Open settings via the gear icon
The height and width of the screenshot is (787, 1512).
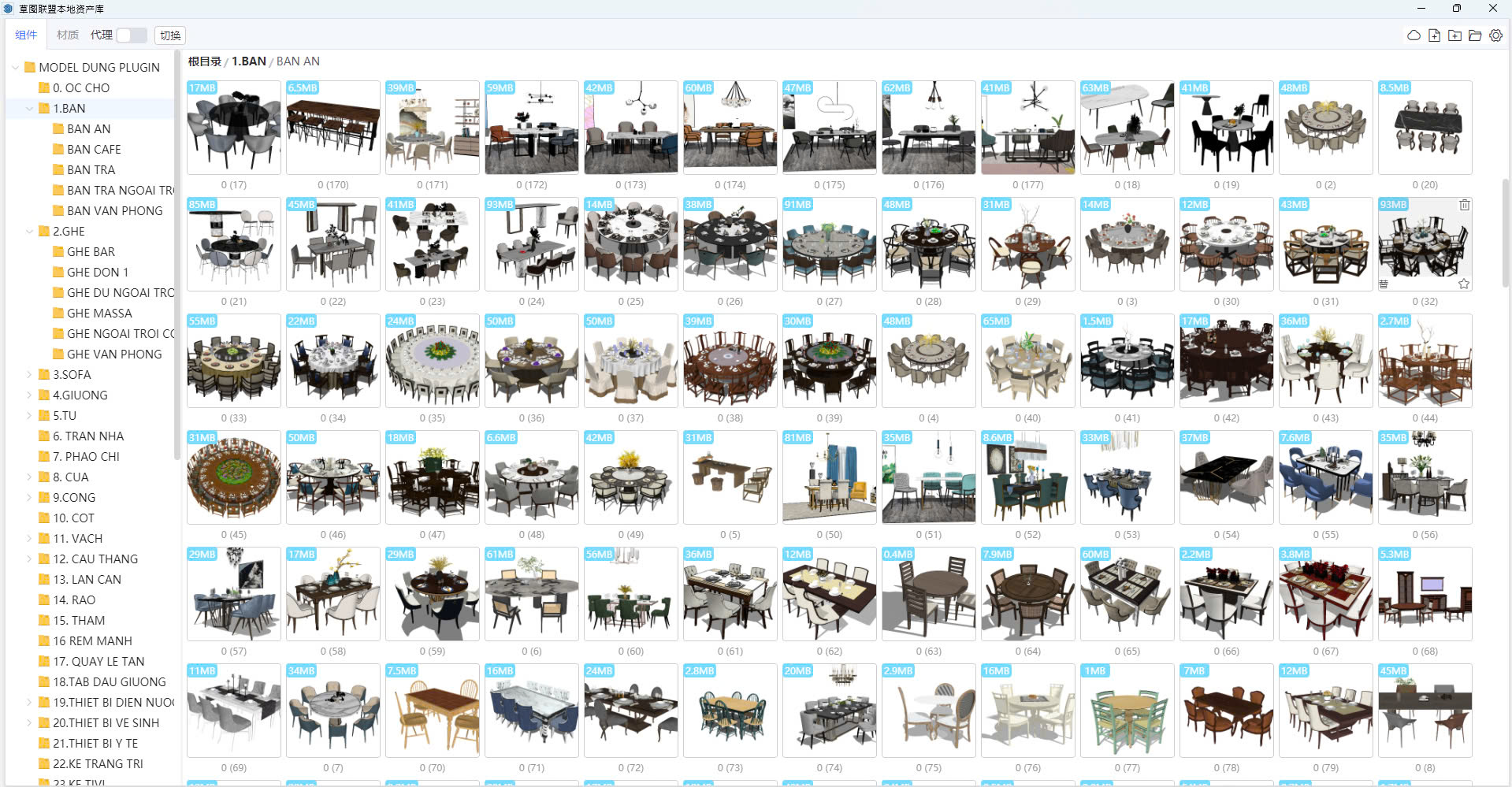click(x=1495, y=35)
